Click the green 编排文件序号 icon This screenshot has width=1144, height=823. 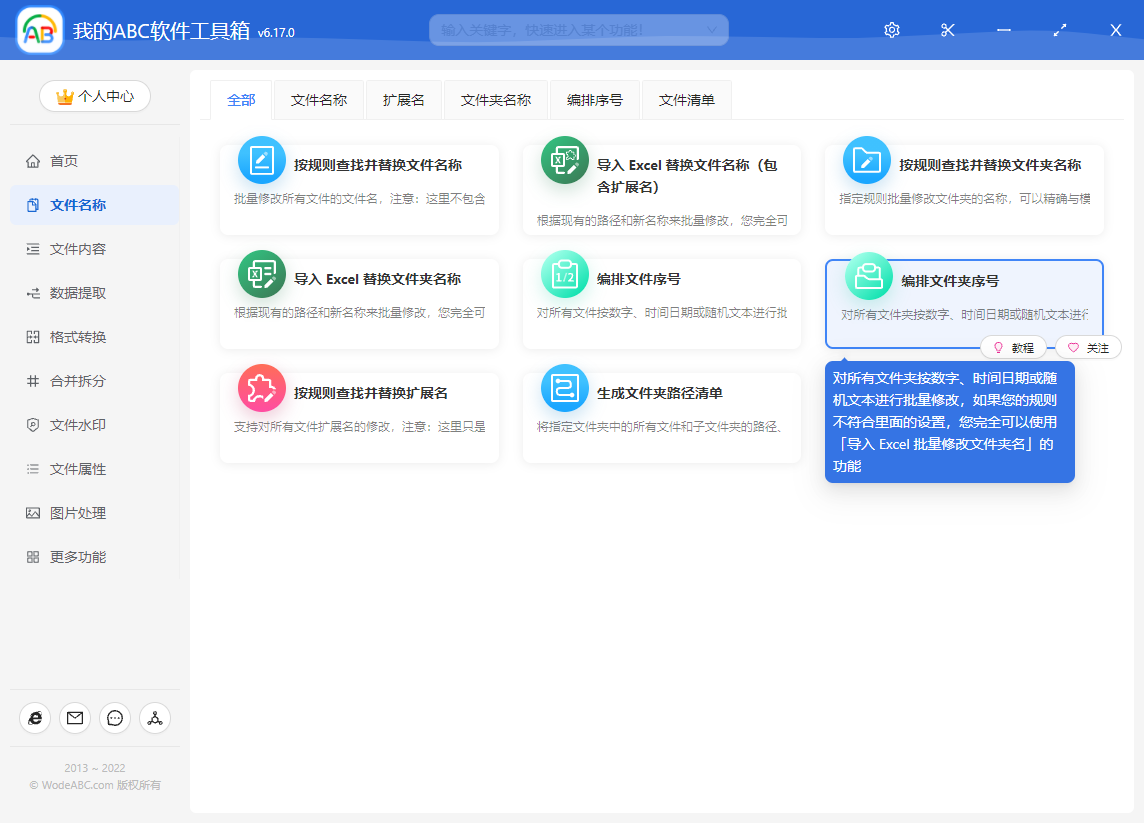tap(565, 274)
